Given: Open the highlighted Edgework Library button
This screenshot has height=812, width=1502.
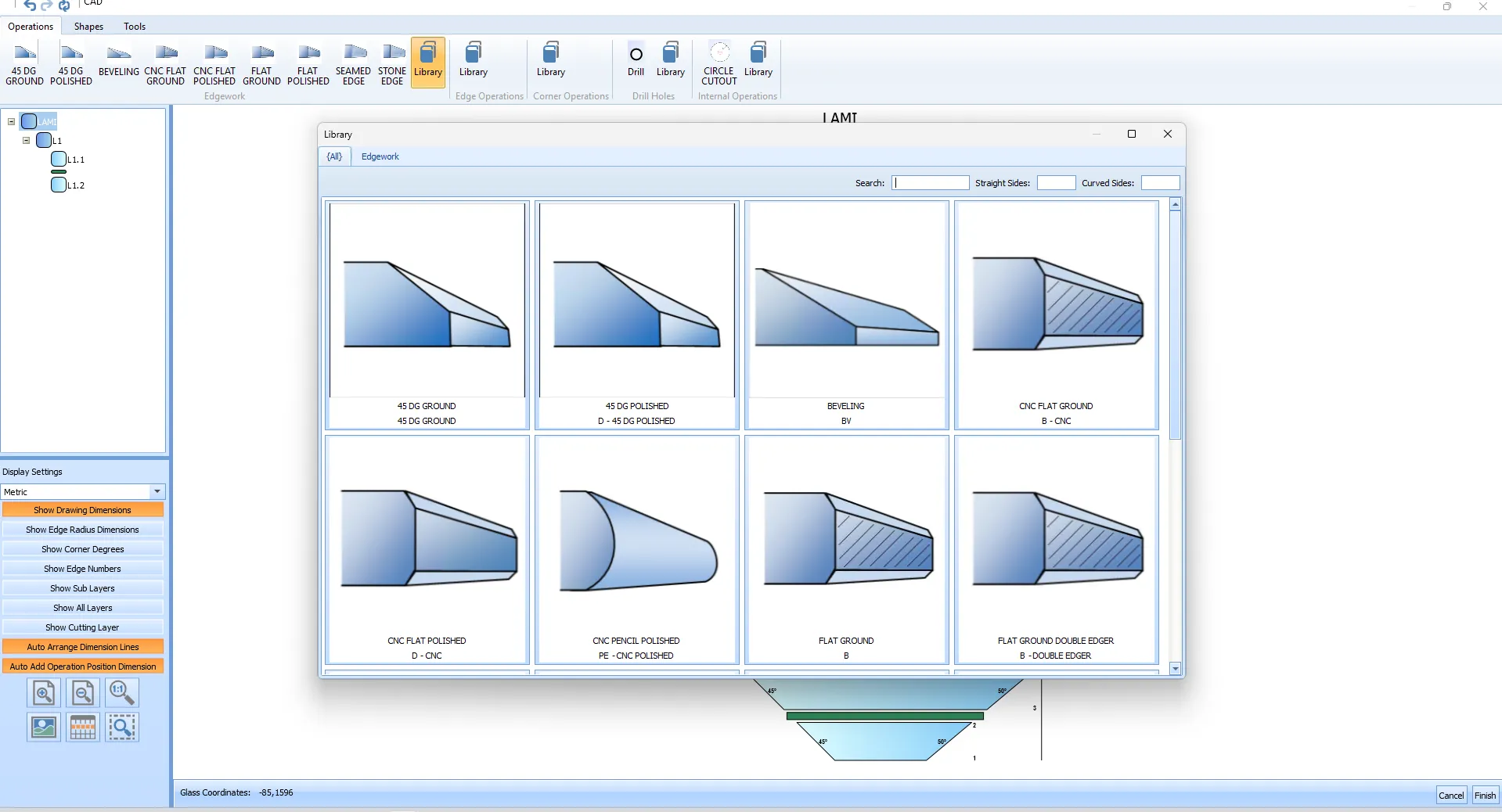Looking at the screenshot, I should tap(428, 63).
